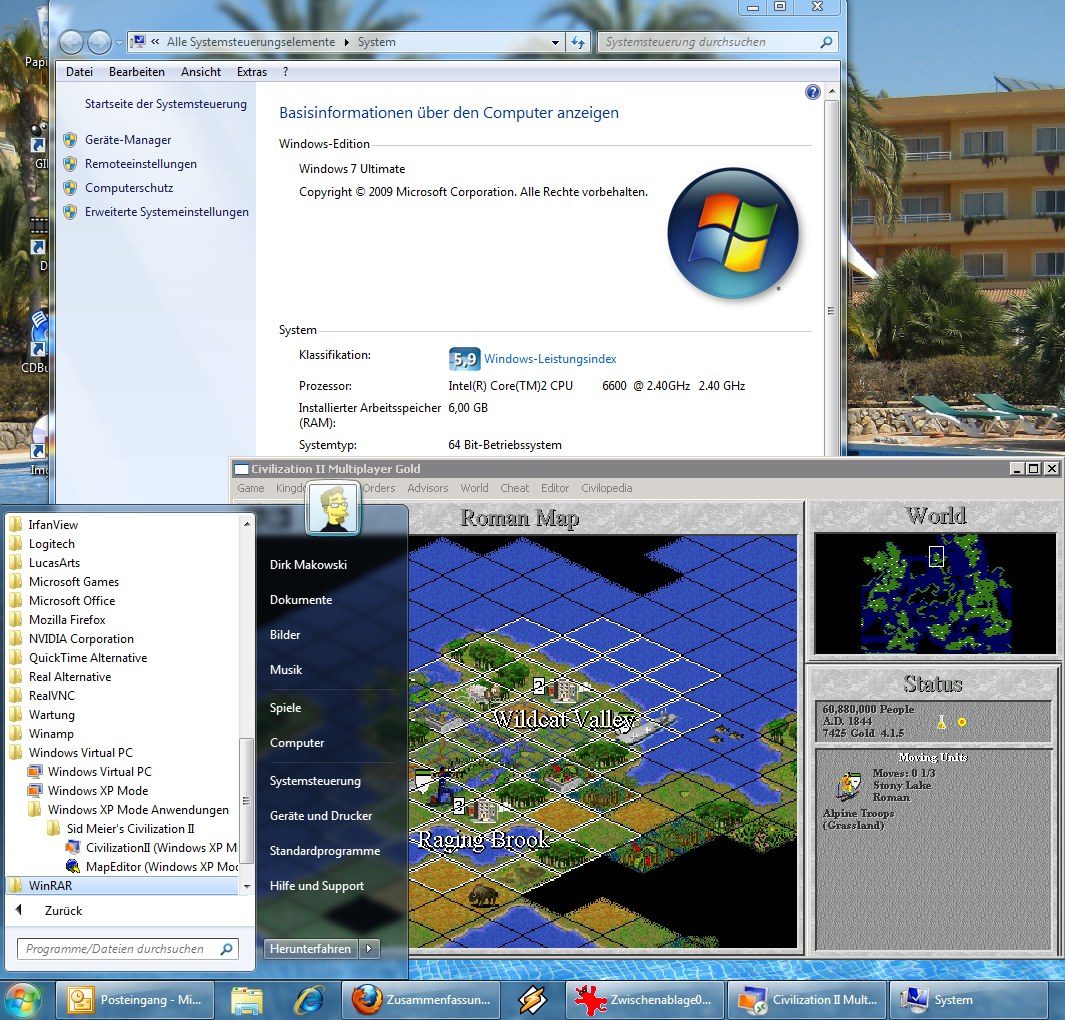Click Zurück in the Start menu
This screenshot has width=1065, height=1020.
click(63, 911)
